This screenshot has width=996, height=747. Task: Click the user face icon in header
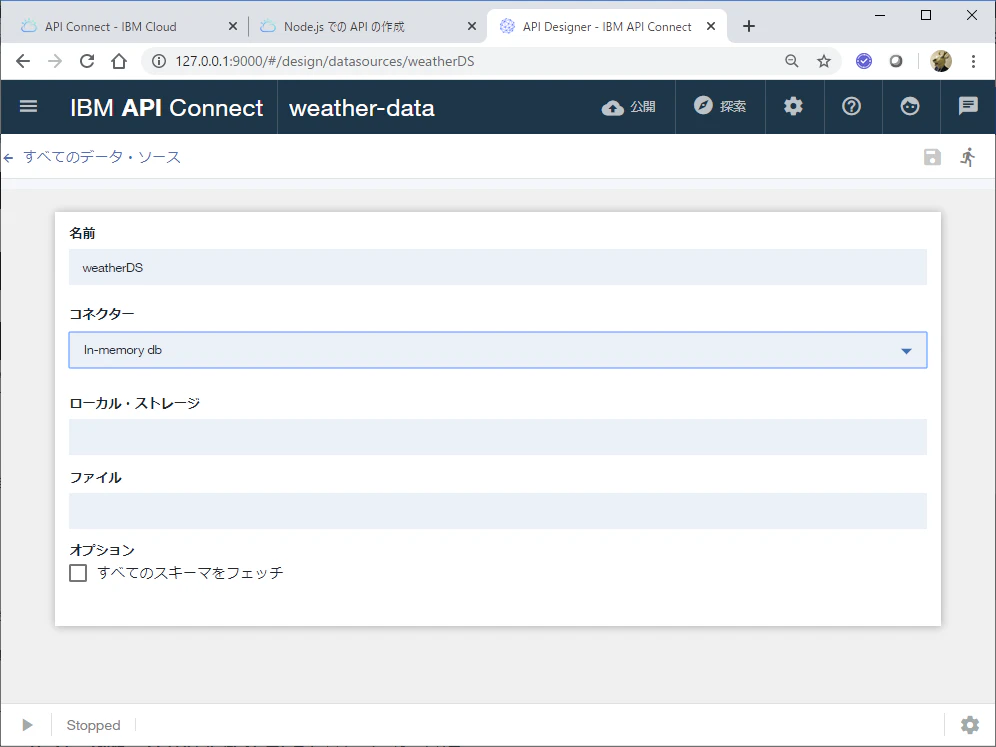tap(910, 107)
